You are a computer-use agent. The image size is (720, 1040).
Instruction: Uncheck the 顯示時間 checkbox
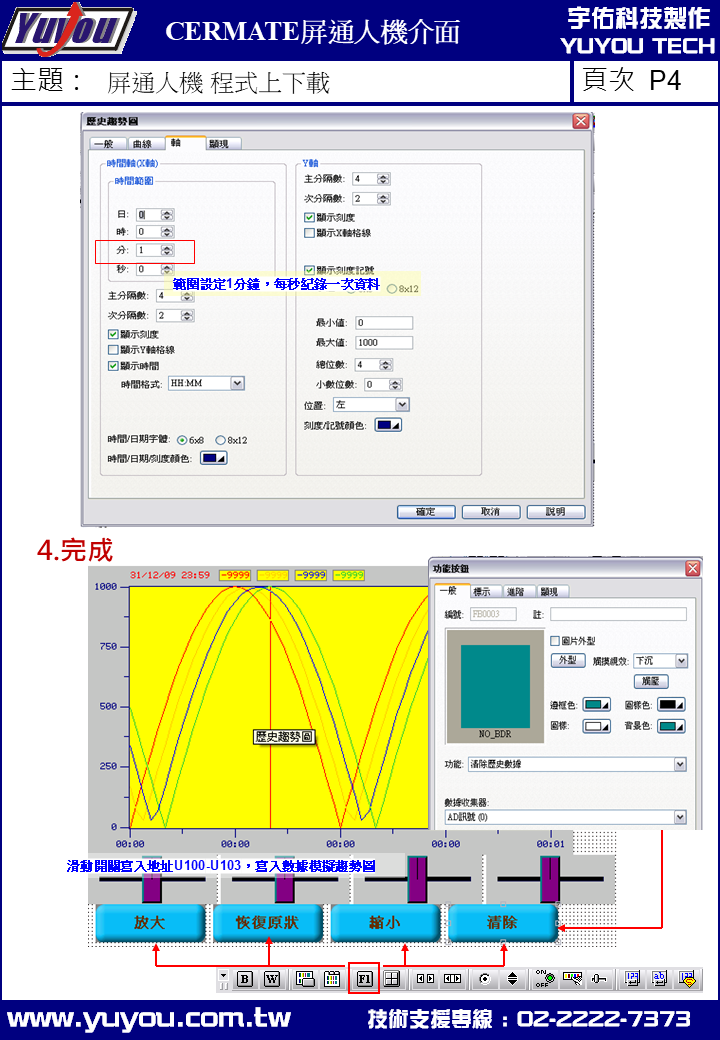tap(113, 365)
